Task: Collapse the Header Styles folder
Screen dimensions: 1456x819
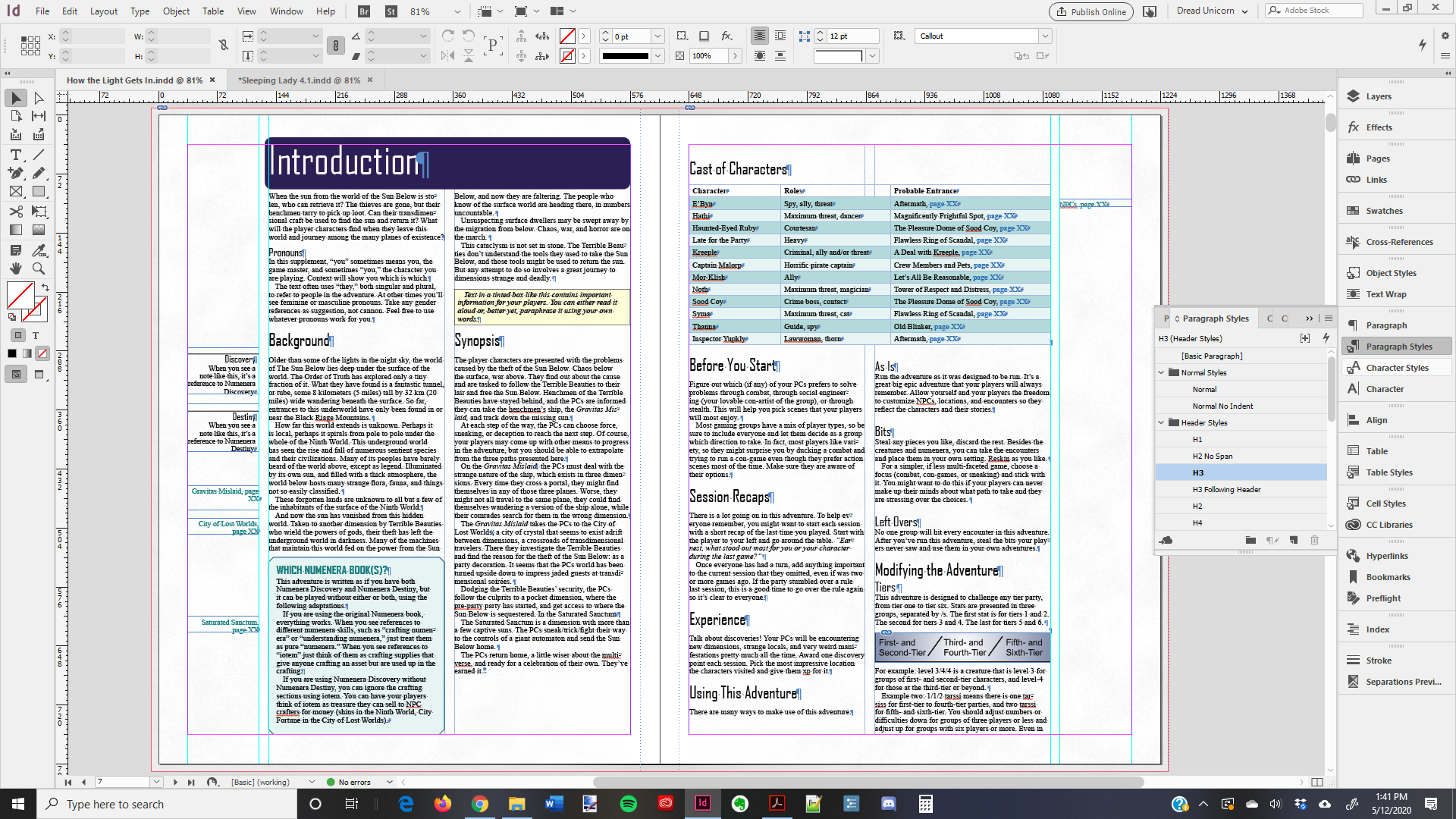Action: coord(1161,422)
